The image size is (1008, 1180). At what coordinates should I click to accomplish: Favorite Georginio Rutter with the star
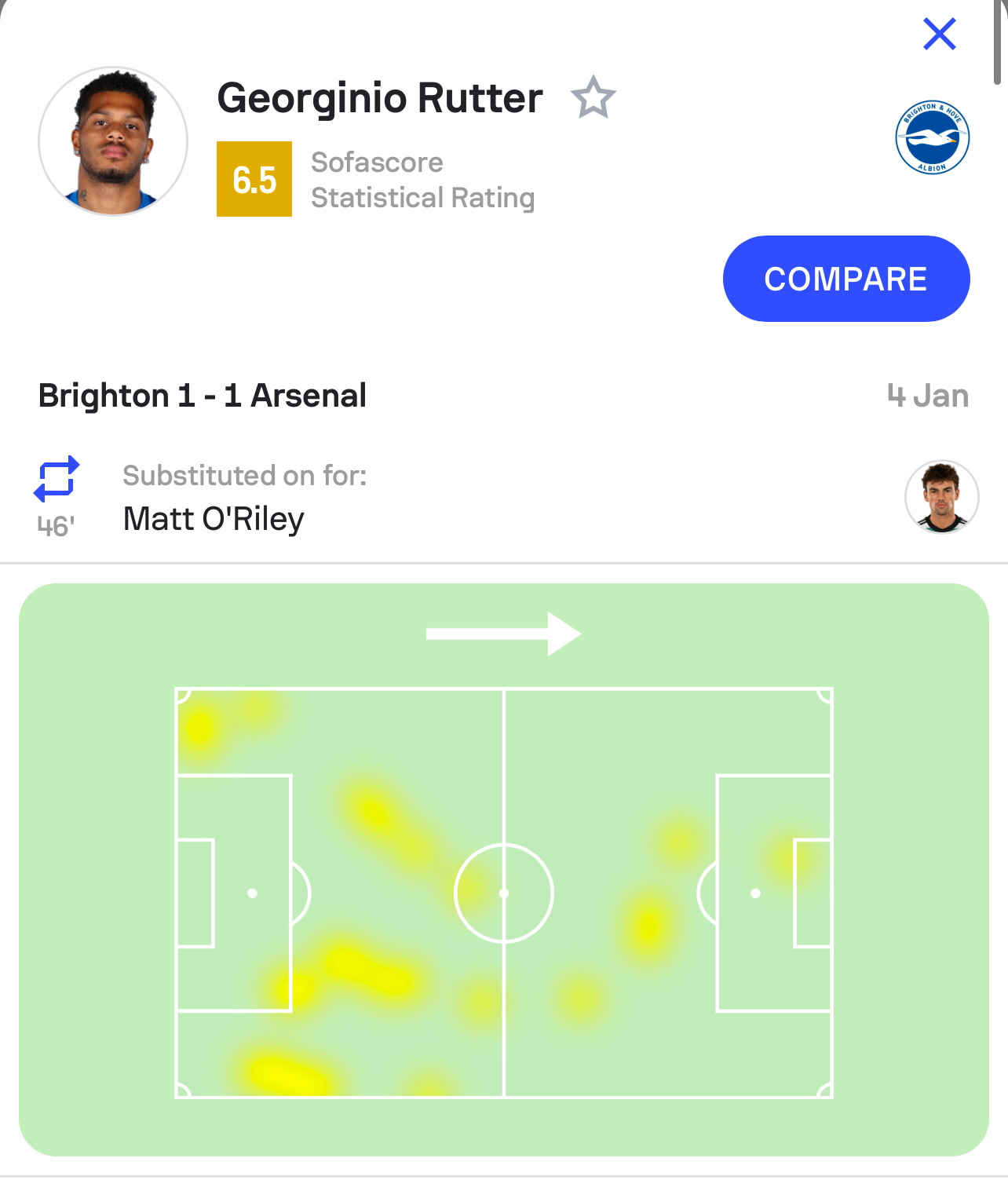pyautogui.click(x=593, y=97)
